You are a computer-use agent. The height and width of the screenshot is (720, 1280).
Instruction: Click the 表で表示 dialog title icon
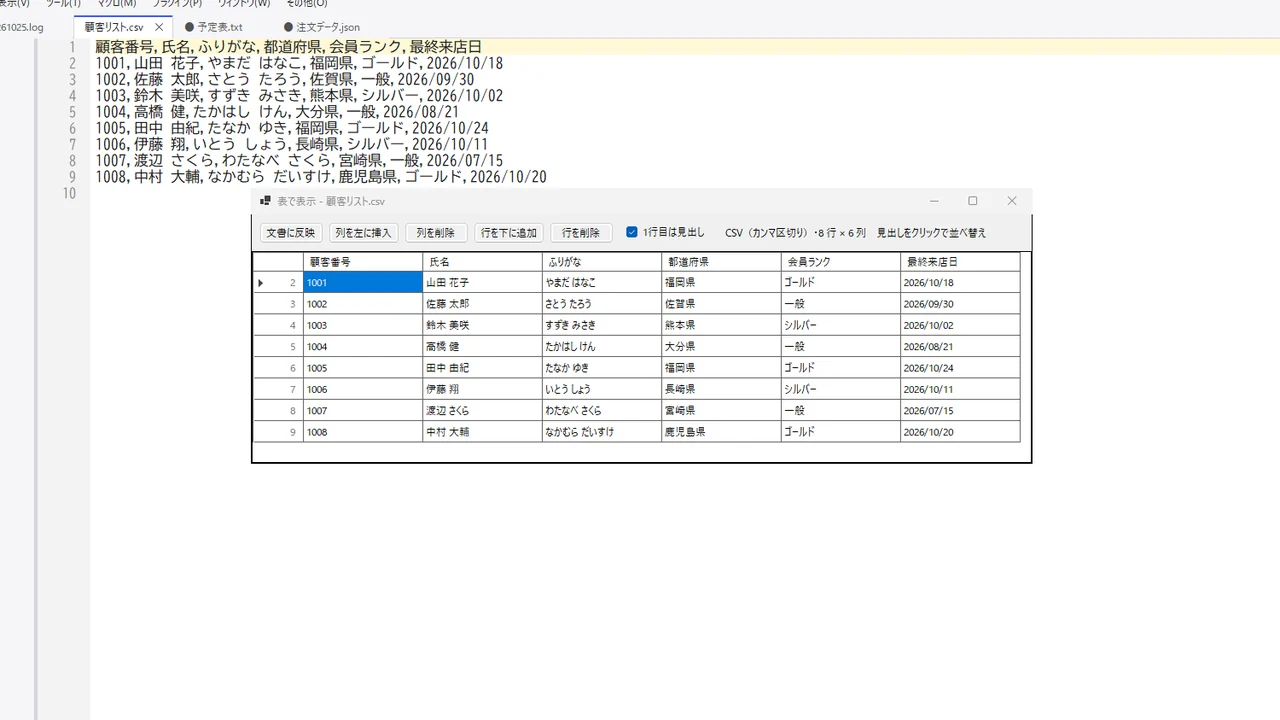pyautogui.click(x=265, y=201)
